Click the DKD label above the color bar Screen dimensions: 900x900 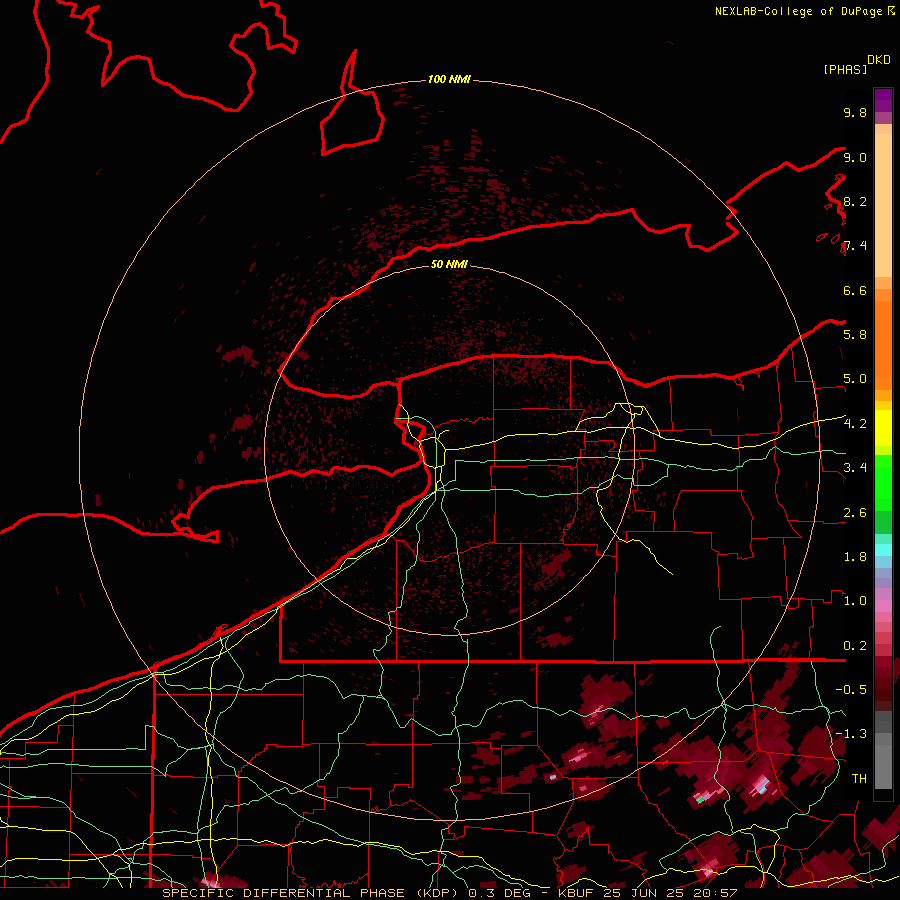point(879,60)
